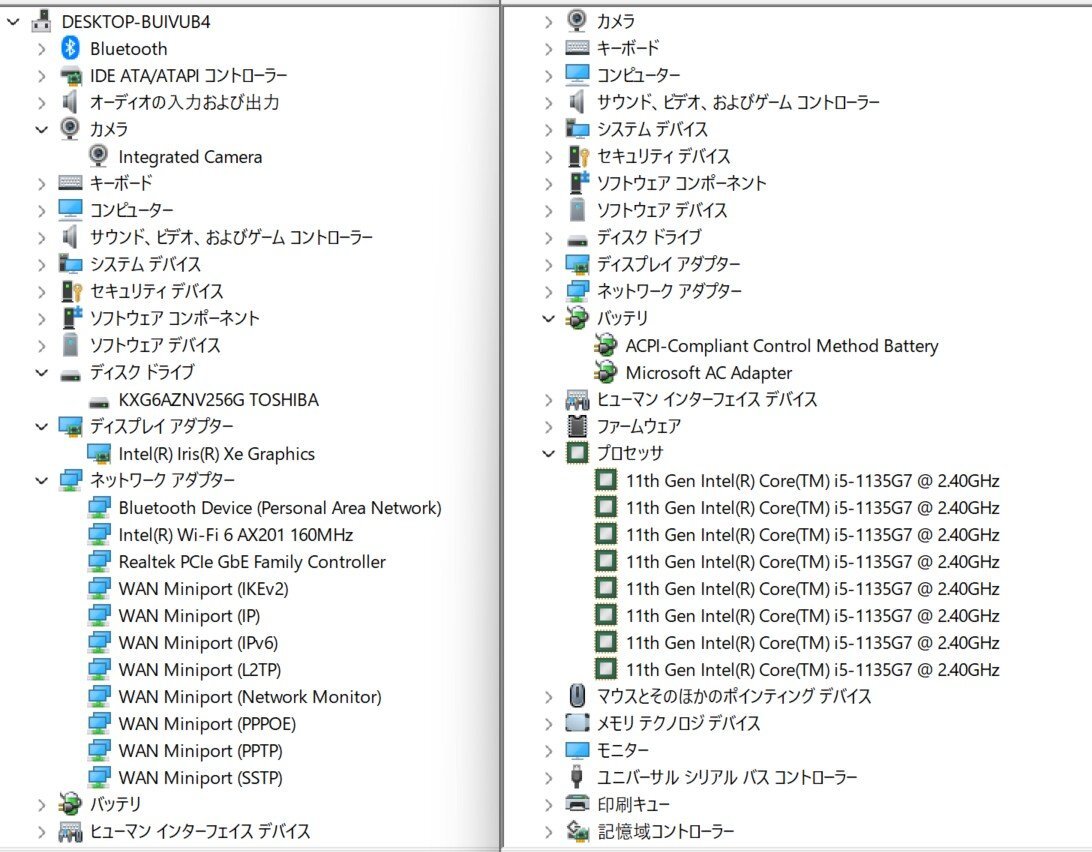Collapse the ネットワーク アダプター category
Viewport: 1092px width, 852px height.
(40, 480)
